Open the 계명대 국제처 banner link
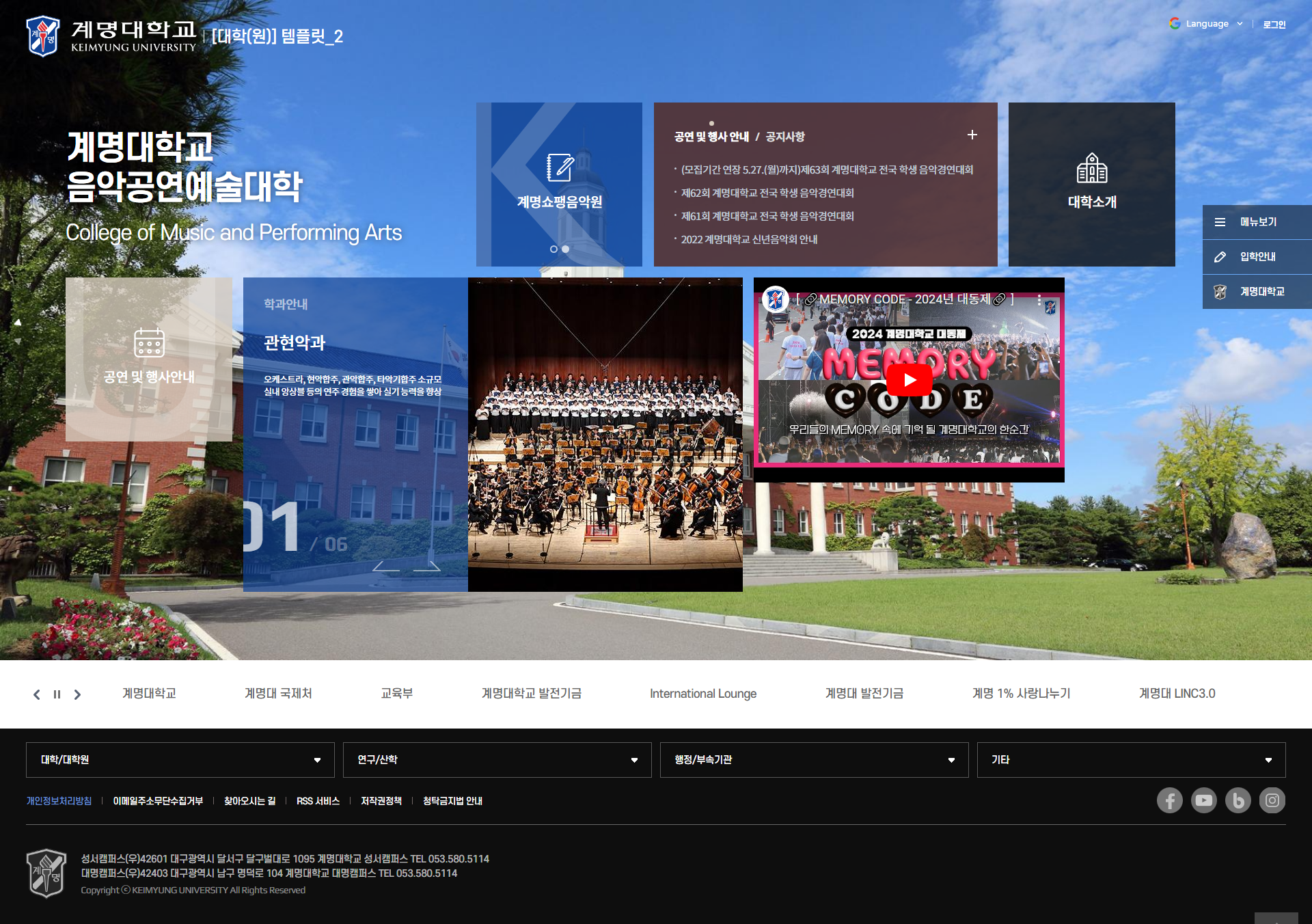Screen dimensions: 1312x924 click(x=278, y=694)
